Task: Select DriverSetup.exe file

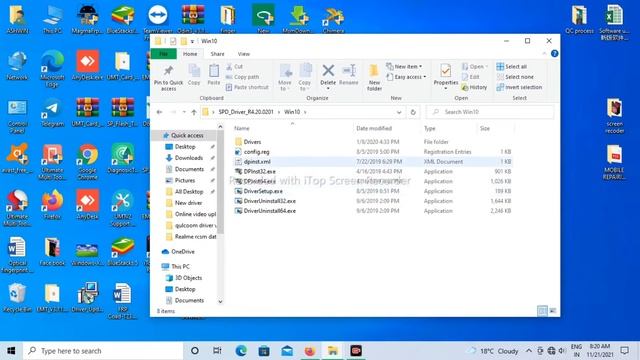Action: pyautogui.click(x=263, y=191)
